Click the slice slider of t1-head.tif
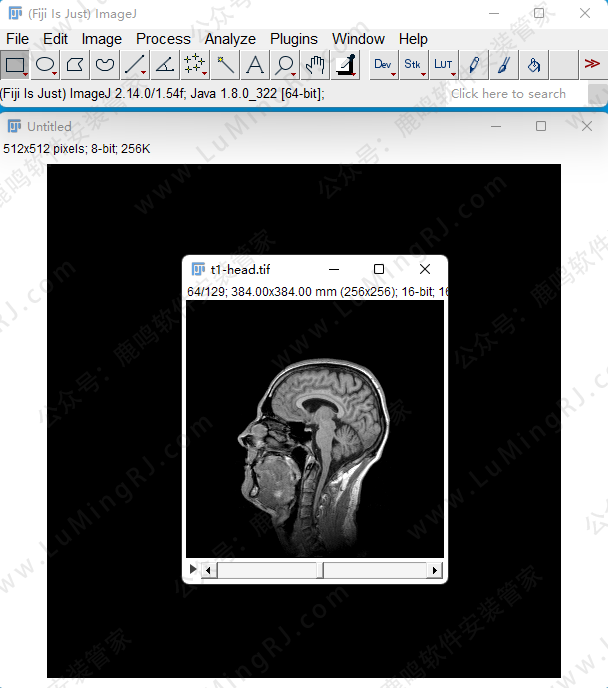The image size is (608, 688). coord(321,570)
